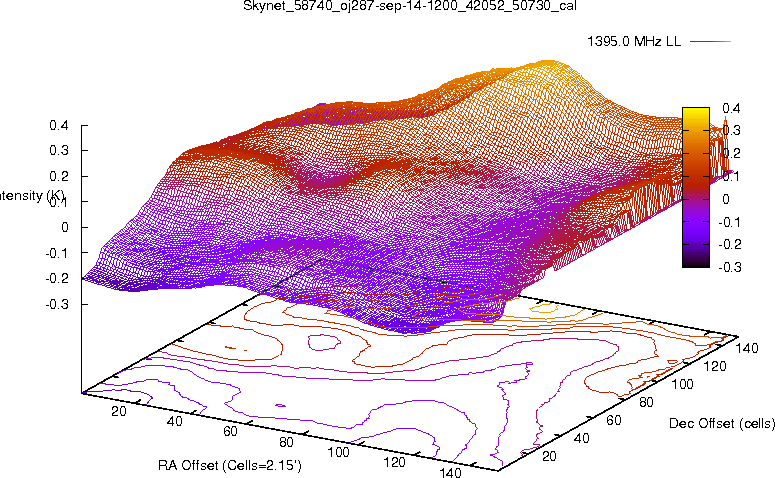Click the 0 tick on the intensity axis
The image size is (775, 478).
[65, 227]
